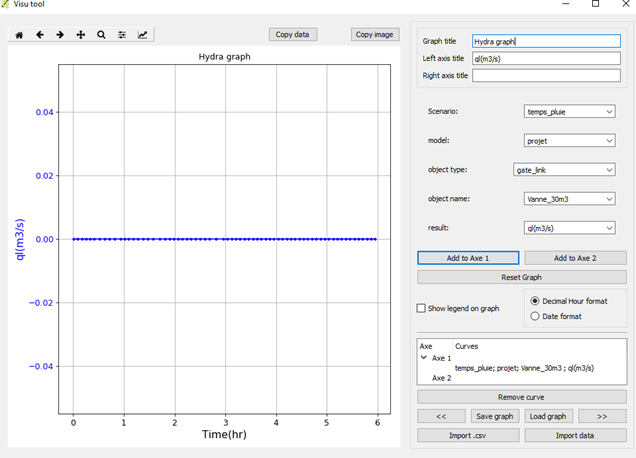Minimize the Visu tool window
The width and height of the screenshot is (636, 458).
tap(566, 4)
